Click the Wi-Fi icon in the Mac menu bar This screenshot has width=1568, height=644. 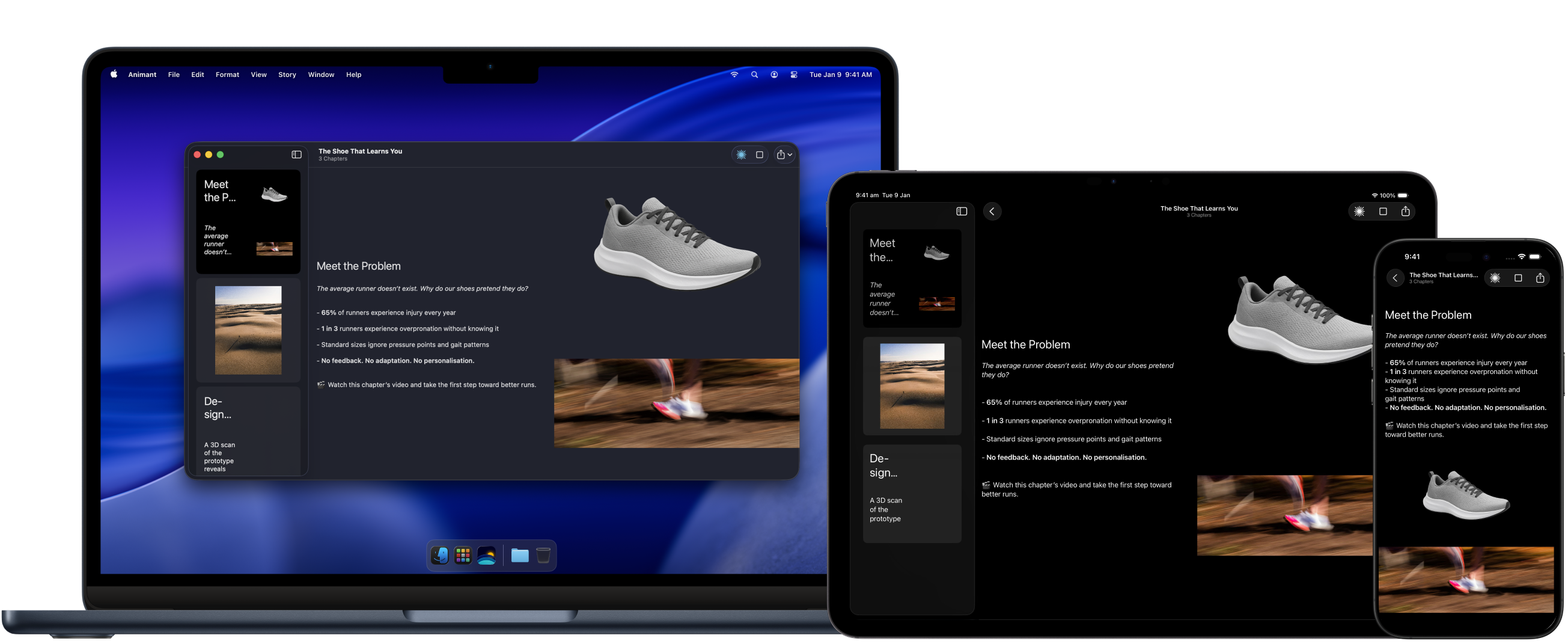pyautogui.click(x=734, y=75)
